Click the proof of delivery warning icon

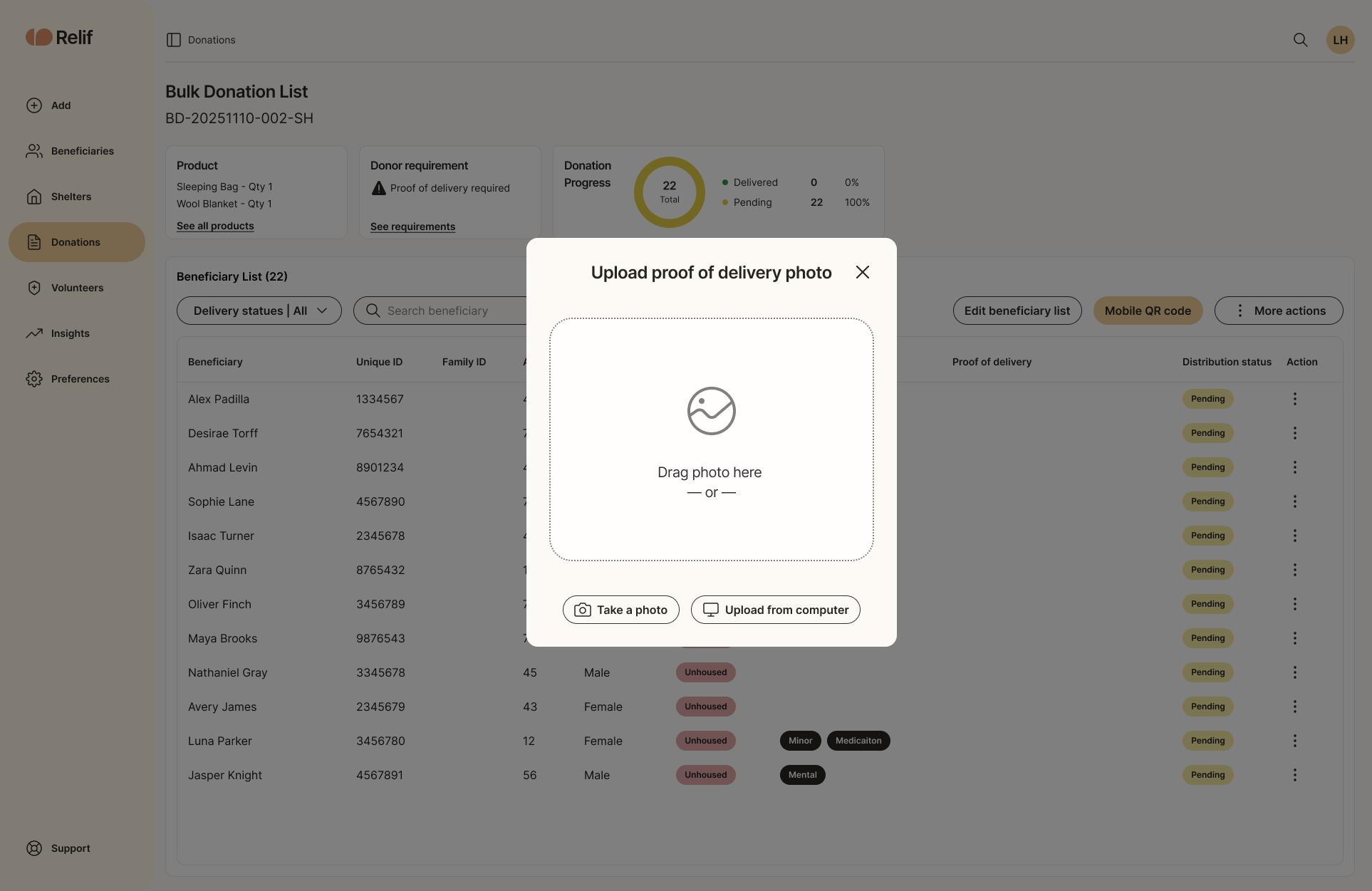click(x=379, y=188)
